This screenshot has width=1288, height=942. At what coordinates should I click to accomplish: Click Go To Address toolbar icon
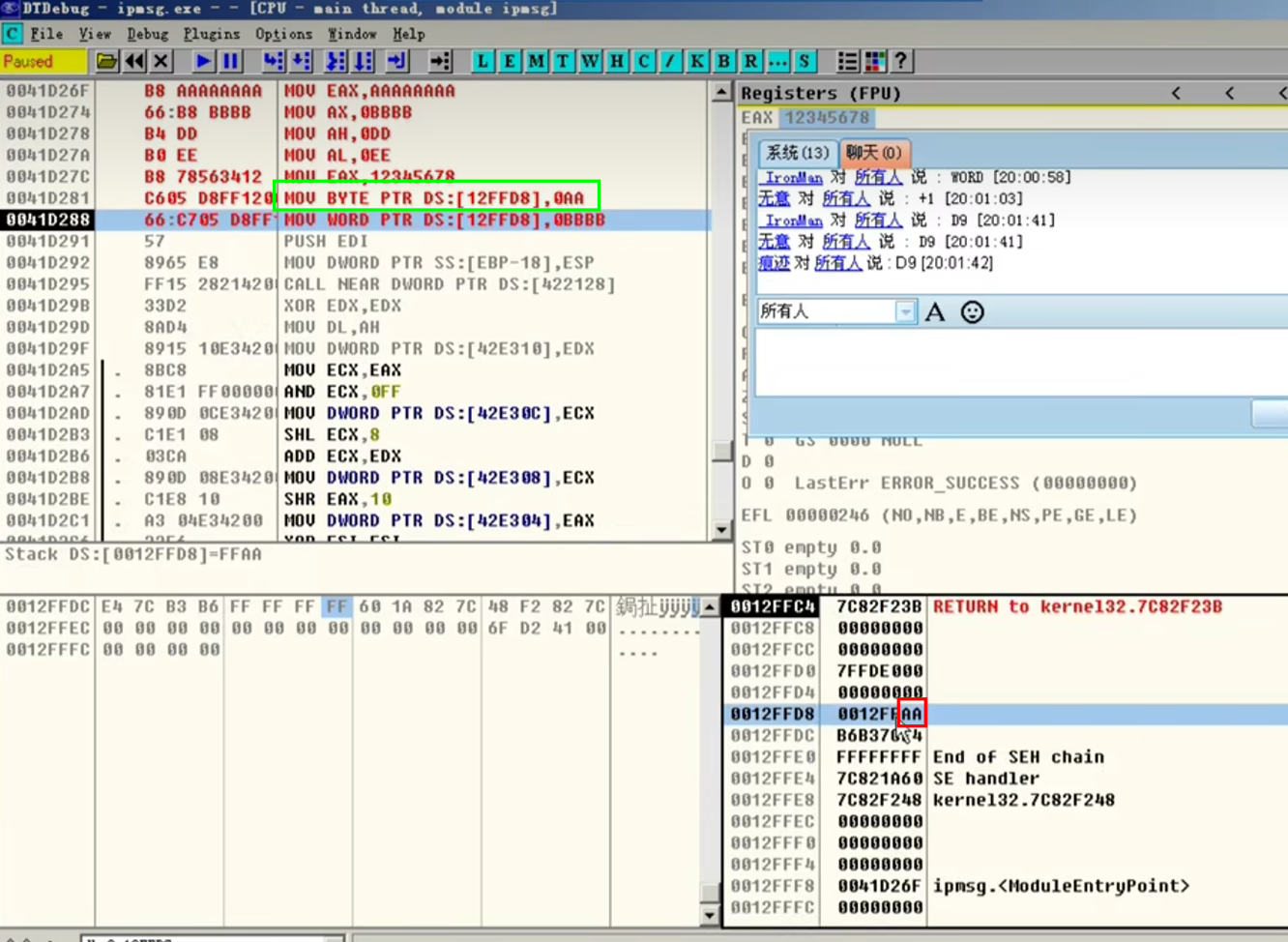440,61
